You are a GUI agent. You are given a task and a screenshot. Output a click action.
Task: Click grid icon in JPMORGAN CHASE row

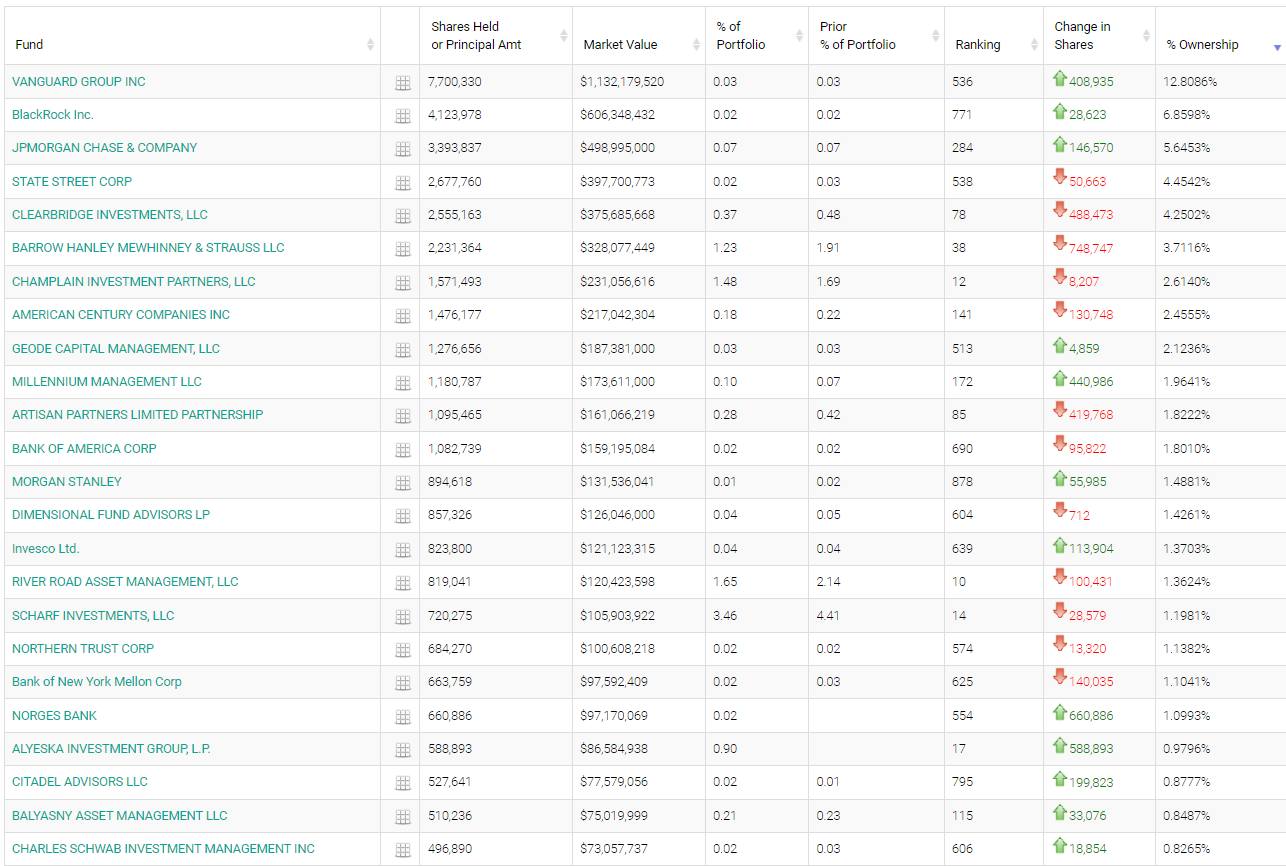403,149
